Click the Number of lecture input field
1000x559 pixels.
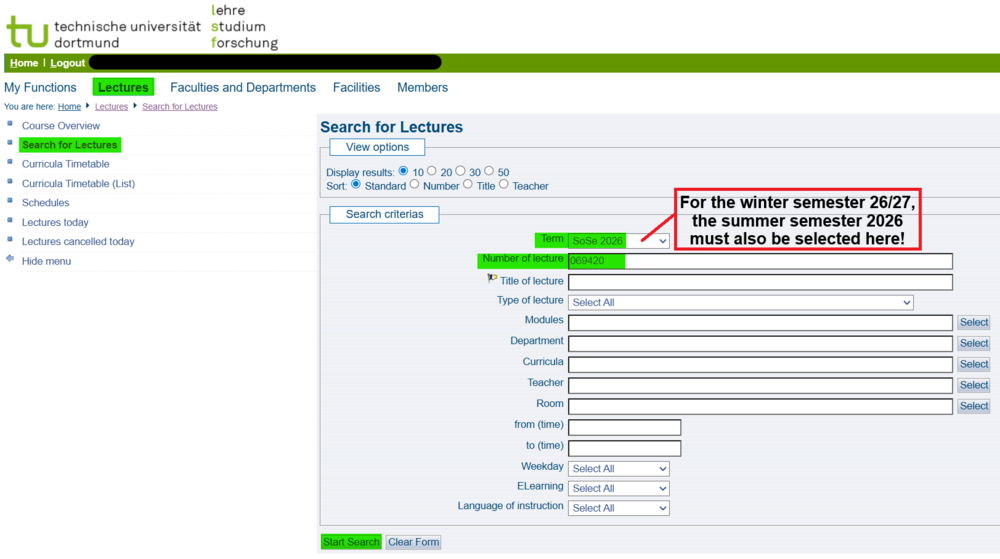click(760, 261)
